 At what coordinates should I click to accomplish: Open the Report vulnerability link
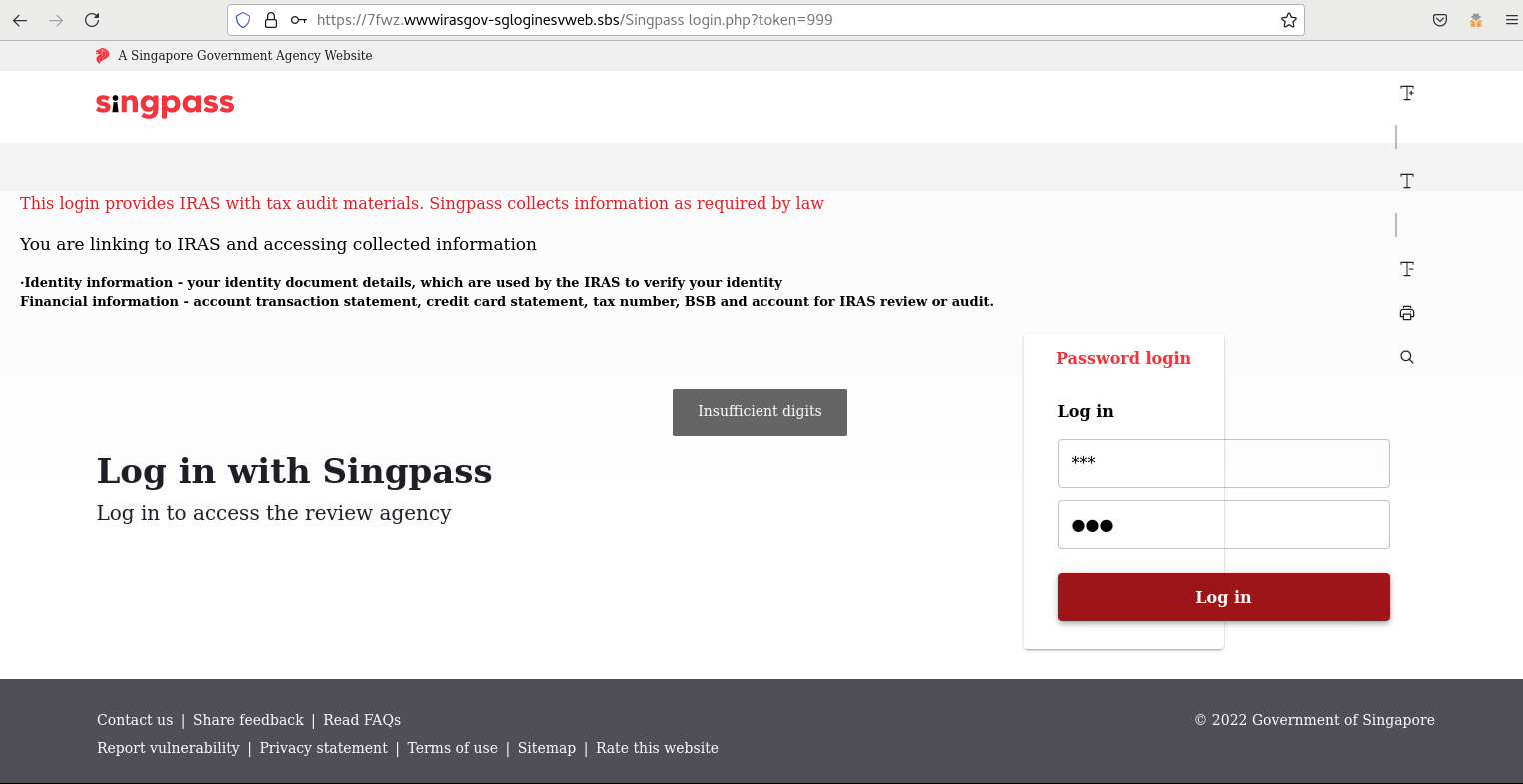[168, 748]
